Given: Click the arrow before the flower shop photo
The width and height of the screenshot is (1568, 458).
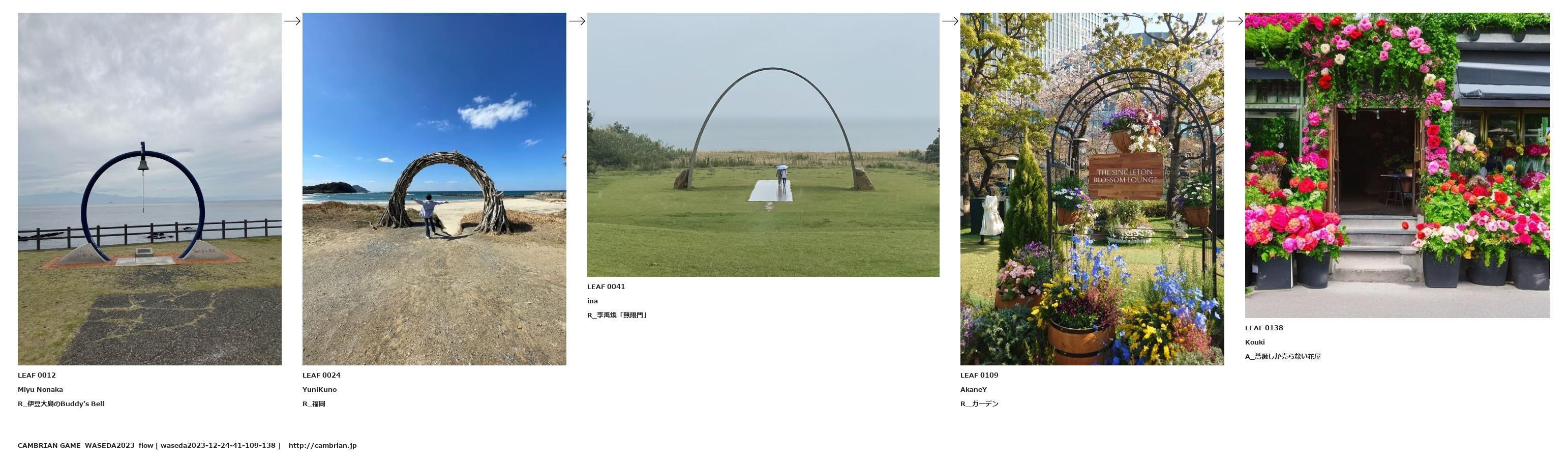Looking at the screenshot, I should [x=1235, y=21].
